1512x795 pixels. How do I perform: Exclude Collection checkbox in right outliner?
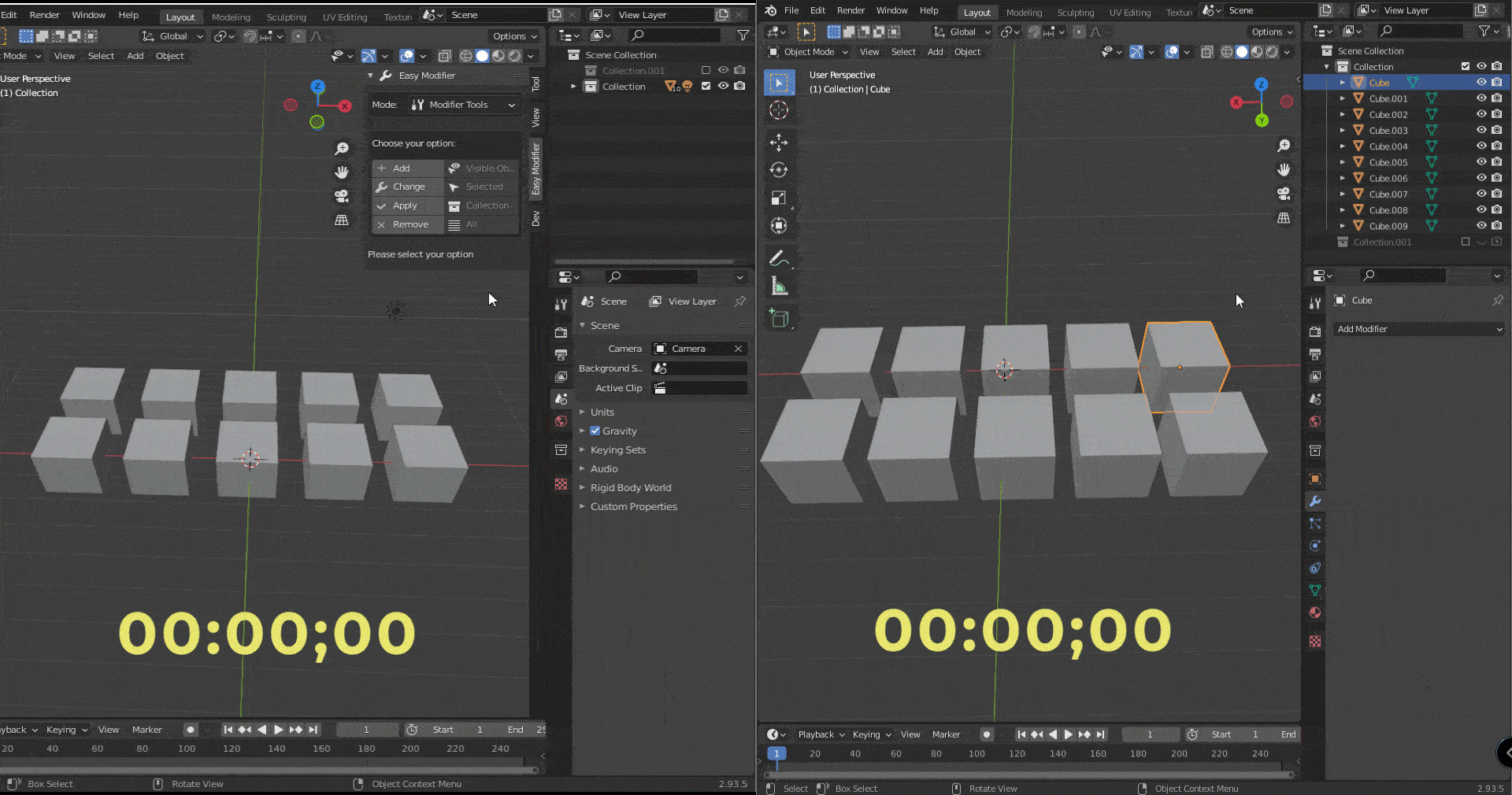[x=1466, y=66]
